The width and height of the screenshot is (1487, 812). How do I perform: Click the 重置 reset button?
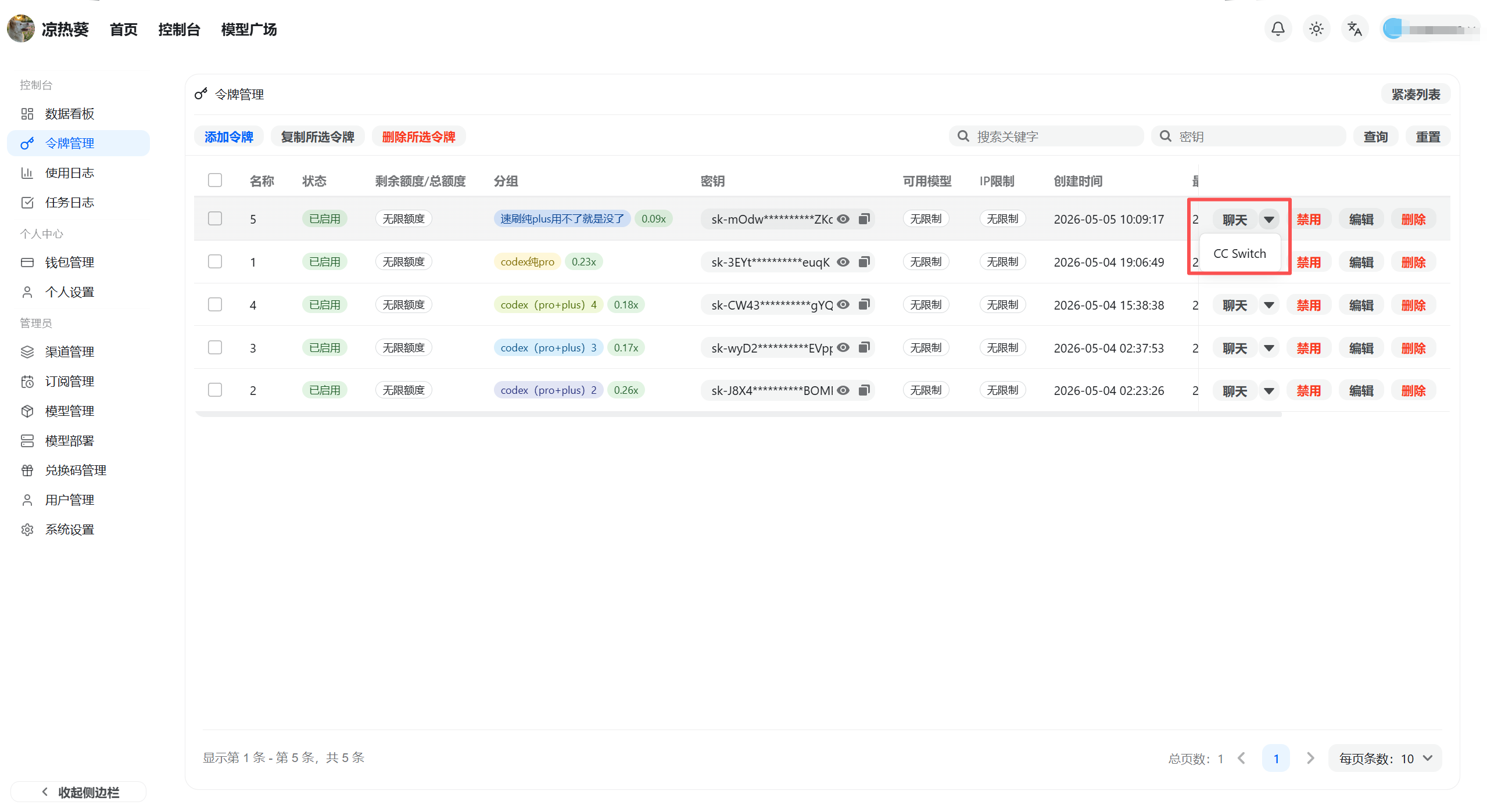tap(1428, 137)
